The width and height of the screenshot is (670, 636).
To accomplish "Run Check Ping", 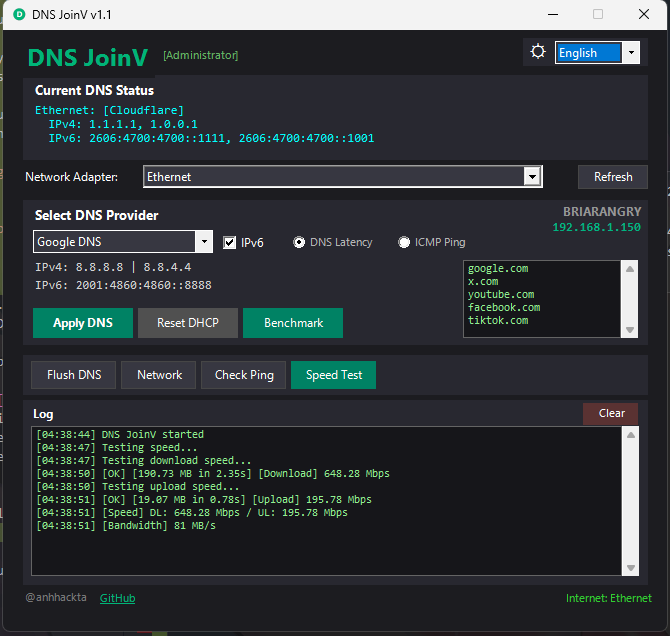I will pos(244,375).
